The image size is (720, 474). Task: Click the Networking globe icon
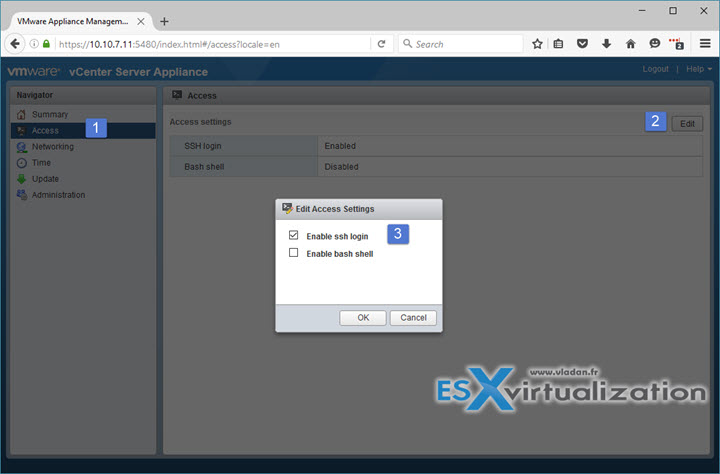point(22,147)
